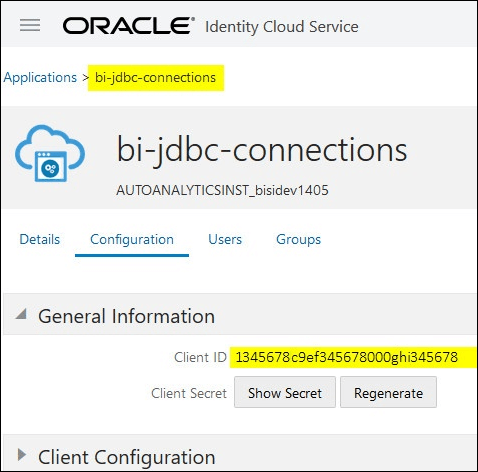The image size is (478, 472).
Task: Click the bi-jdbc-connections cloud application icon
Action: [50, 153]
